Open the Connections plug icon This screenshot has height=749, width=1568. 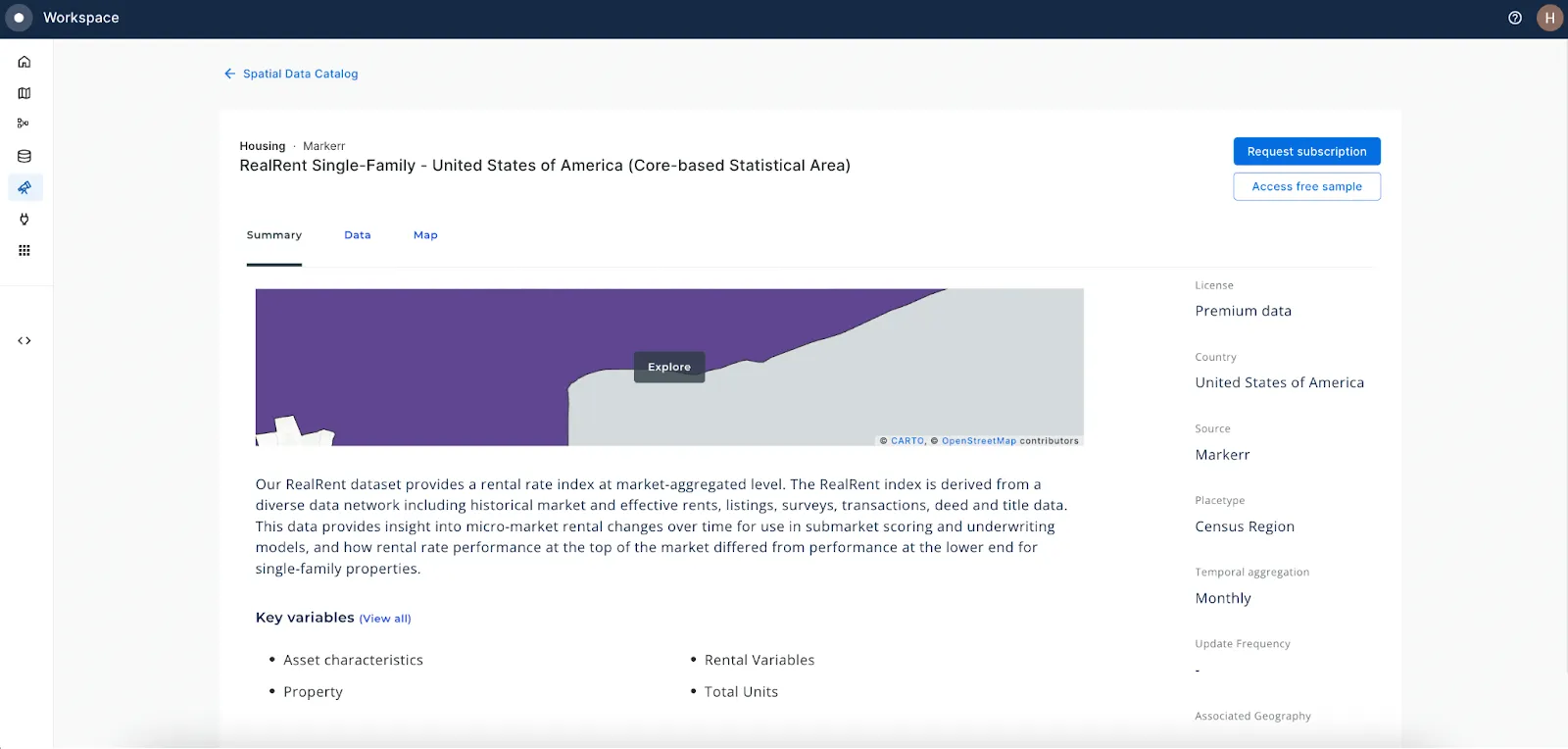(24, 219)
